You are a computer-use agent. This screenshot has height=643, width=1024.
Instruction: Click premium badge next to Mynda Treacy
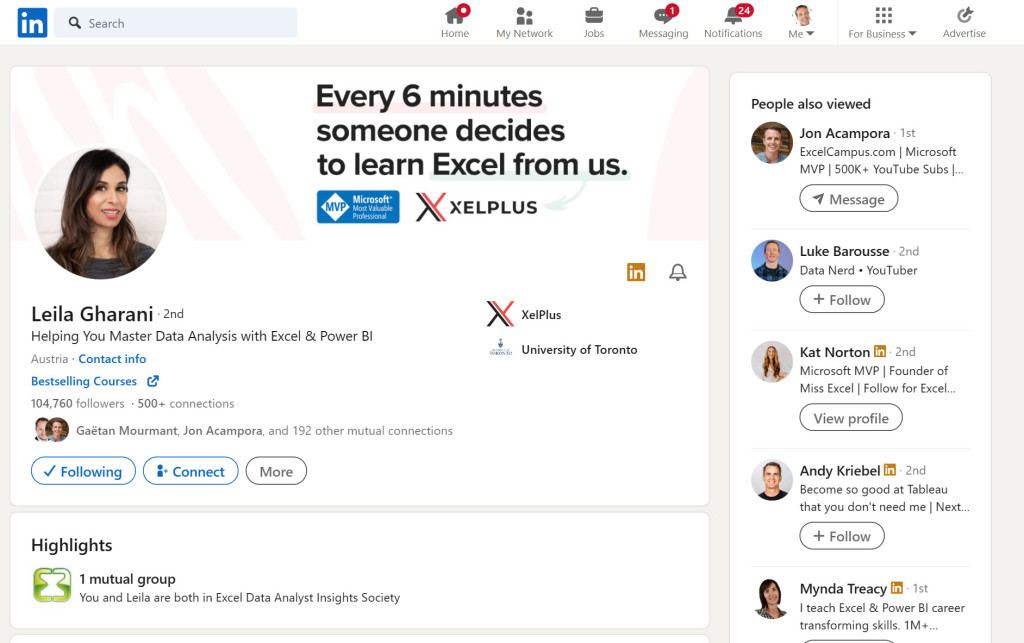tap(897, 588)
